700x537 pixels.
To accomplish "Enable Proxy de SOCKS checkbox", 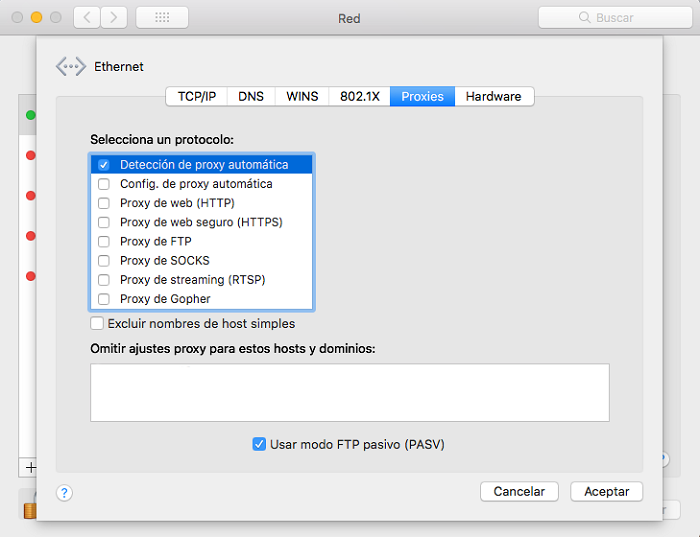I will [x=103, y=261].
